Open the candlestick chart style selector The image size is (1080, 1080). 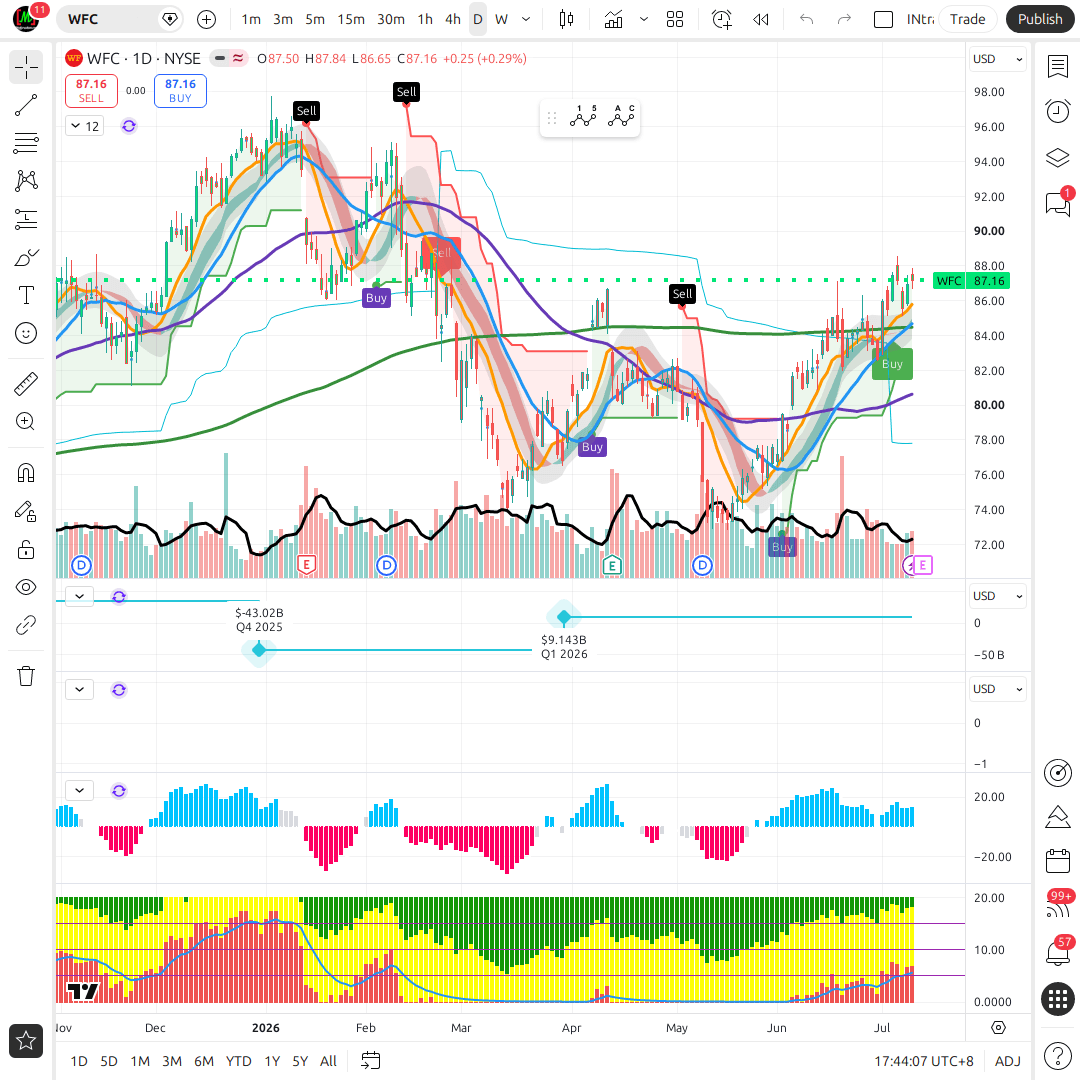coord(566,19)
